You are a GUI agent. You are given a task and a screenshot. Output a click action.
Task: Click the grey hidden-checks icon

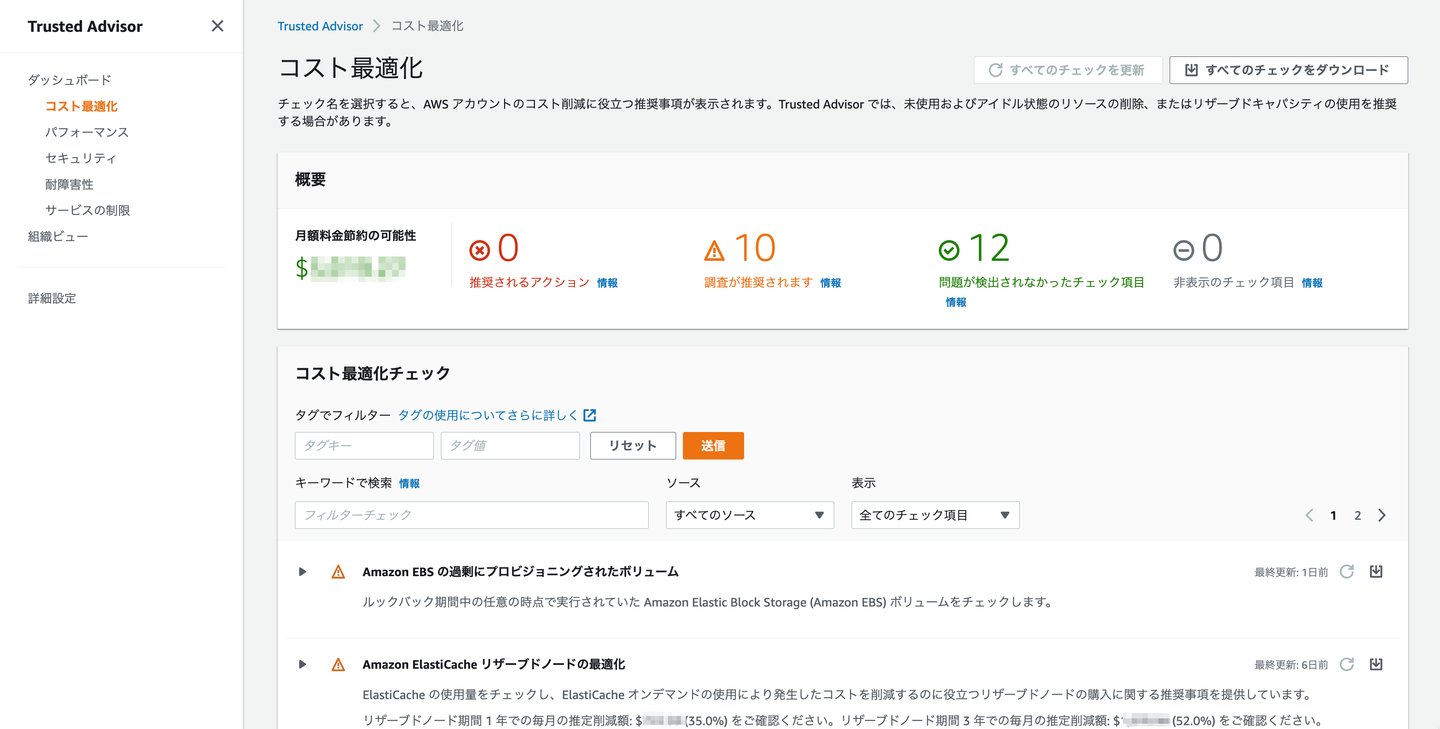[x=1183, y=250]
